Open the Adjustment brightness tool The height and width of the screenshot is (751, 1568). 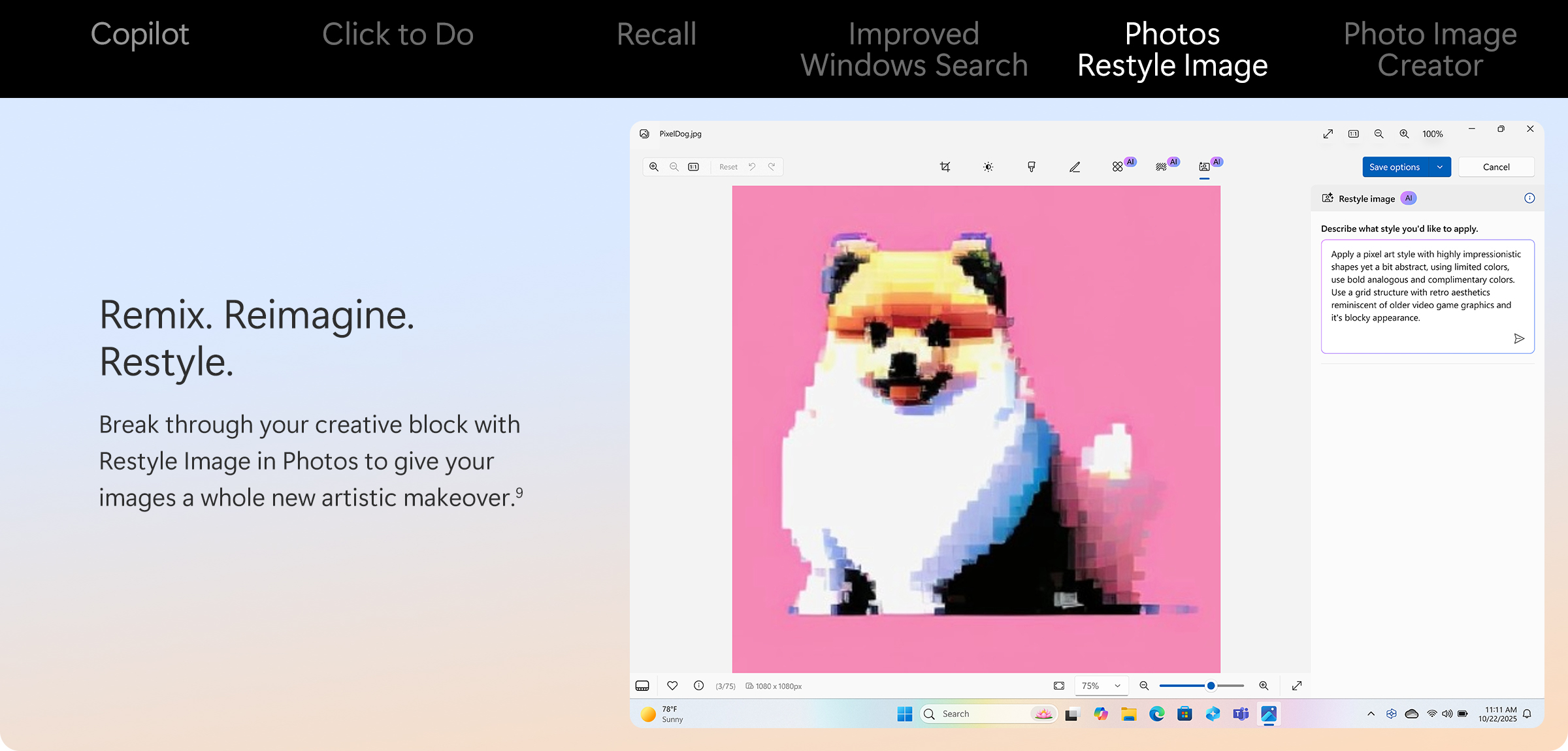tap(988, 167)
